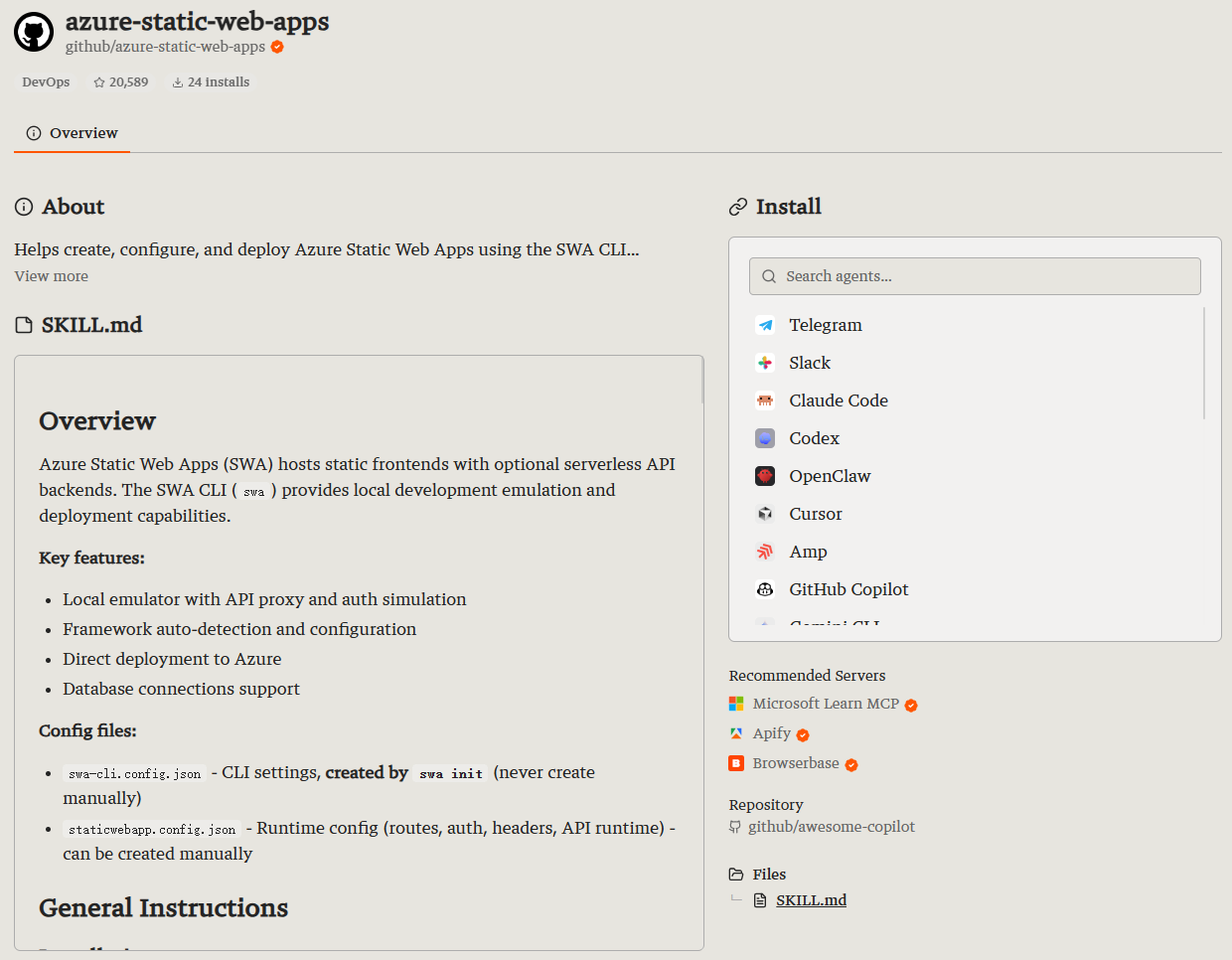The height and width of the screenshot is (960, 1232).
Task: Expand the description with View more
Action: 52,276
